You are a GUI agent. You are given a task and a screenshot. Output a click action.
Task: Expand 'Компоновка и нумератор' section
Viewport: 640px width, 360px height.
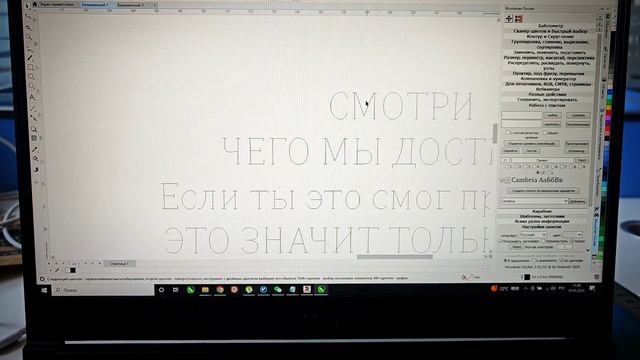pos(548,78)
